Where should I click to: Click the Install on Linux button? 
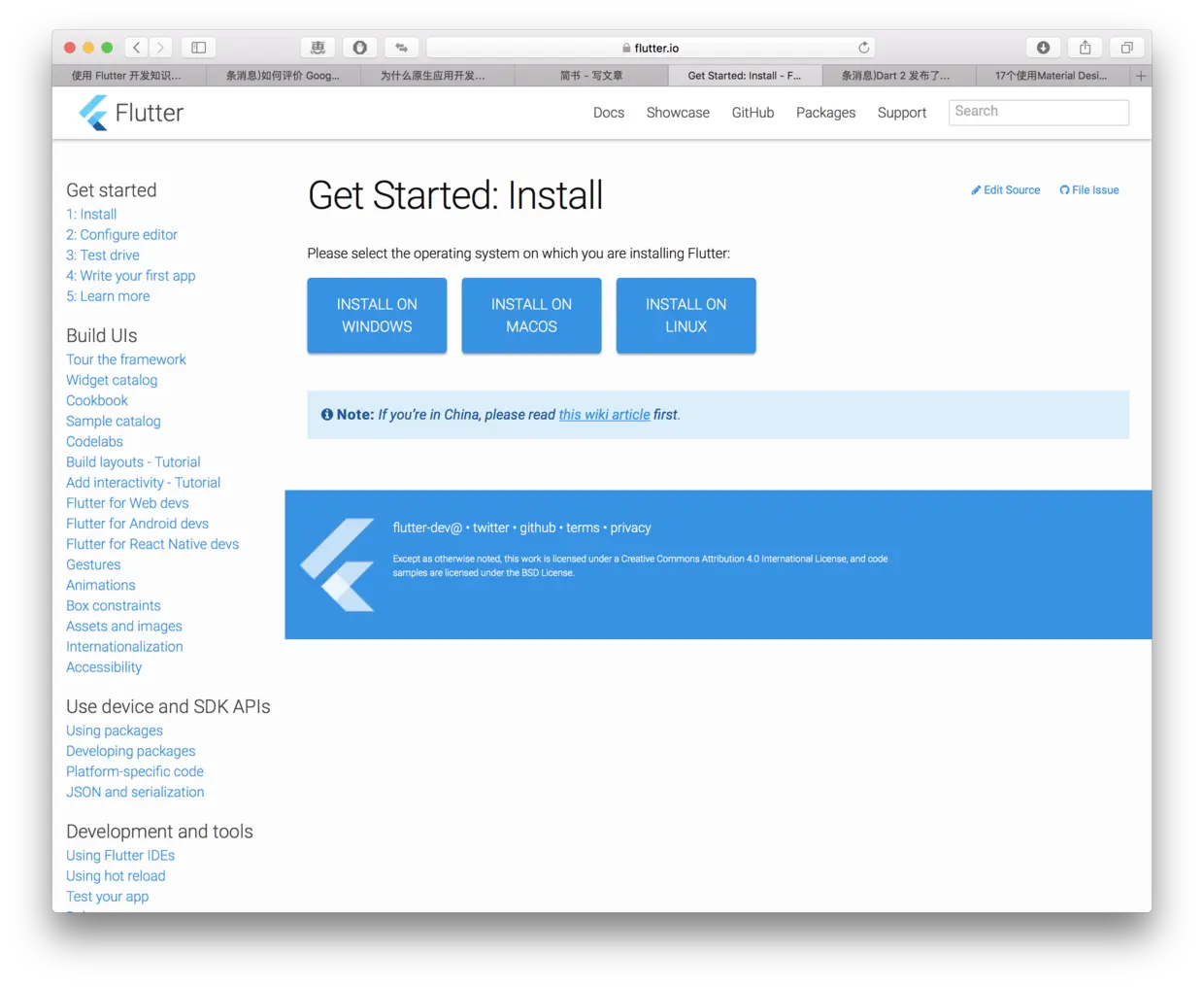click(x=686, y=316)
